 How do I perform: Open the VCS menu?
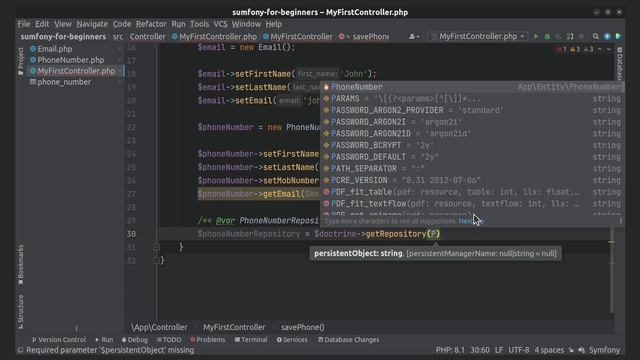(x=220, y=24)
